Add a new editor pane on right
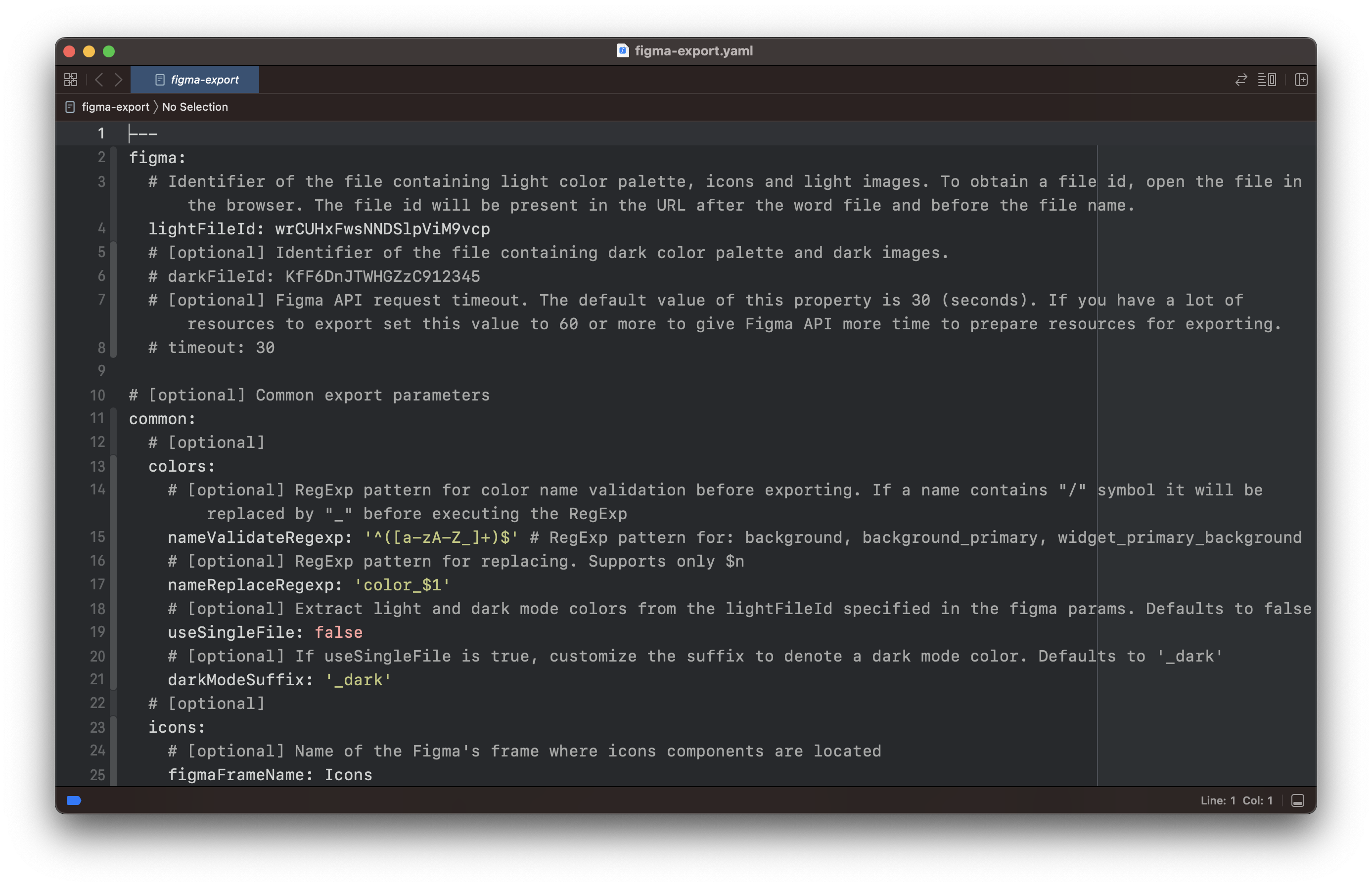This screenshot has height=887, width=1372. (x=1301, y=80)
